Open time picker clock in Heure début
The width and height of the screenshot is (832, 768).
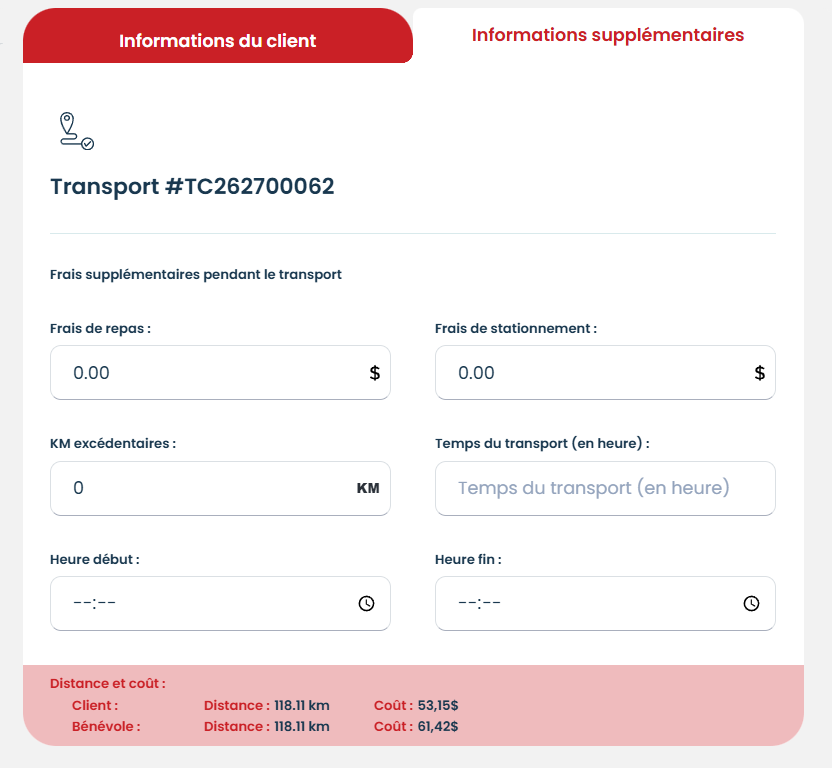tap(366, 603)
